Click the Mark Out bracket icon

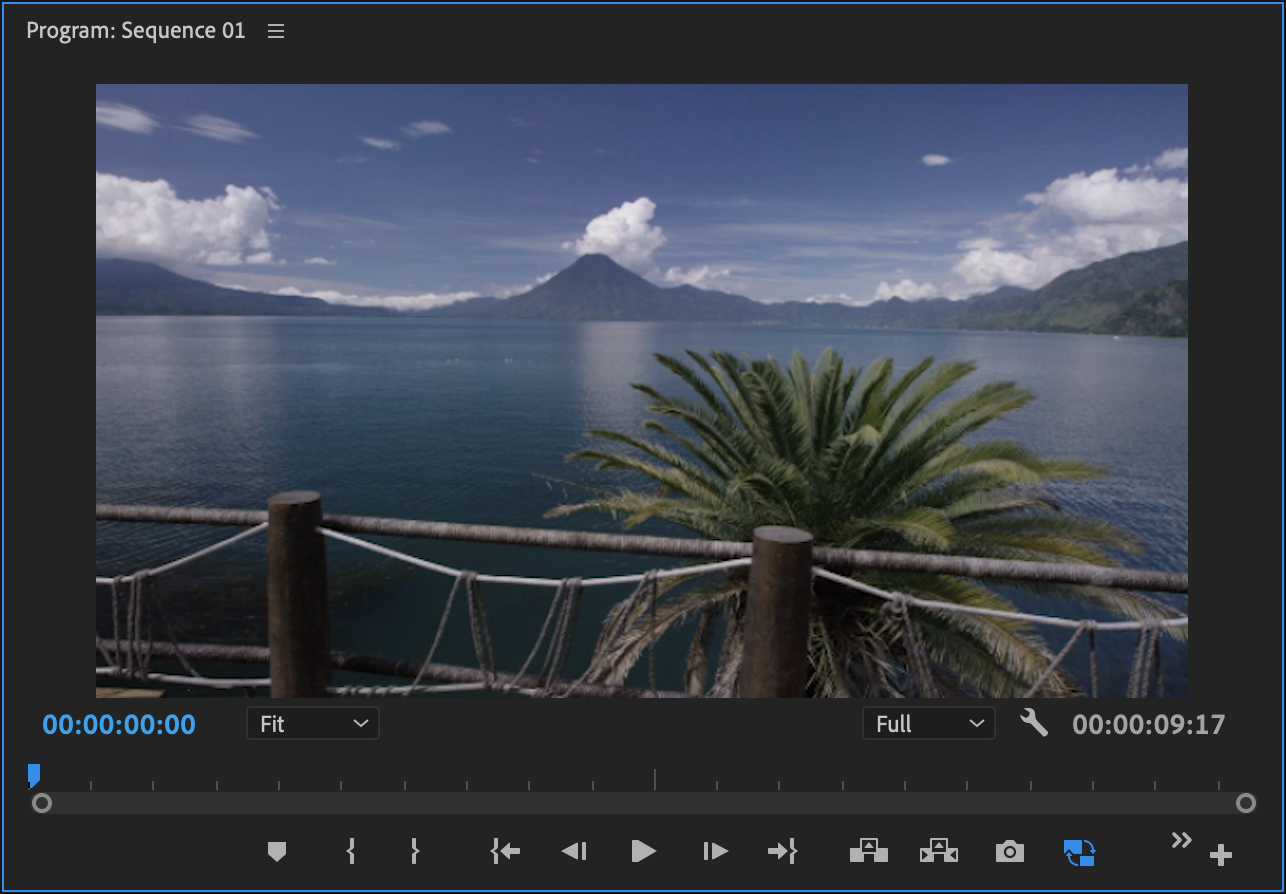(x=414, y=851)
